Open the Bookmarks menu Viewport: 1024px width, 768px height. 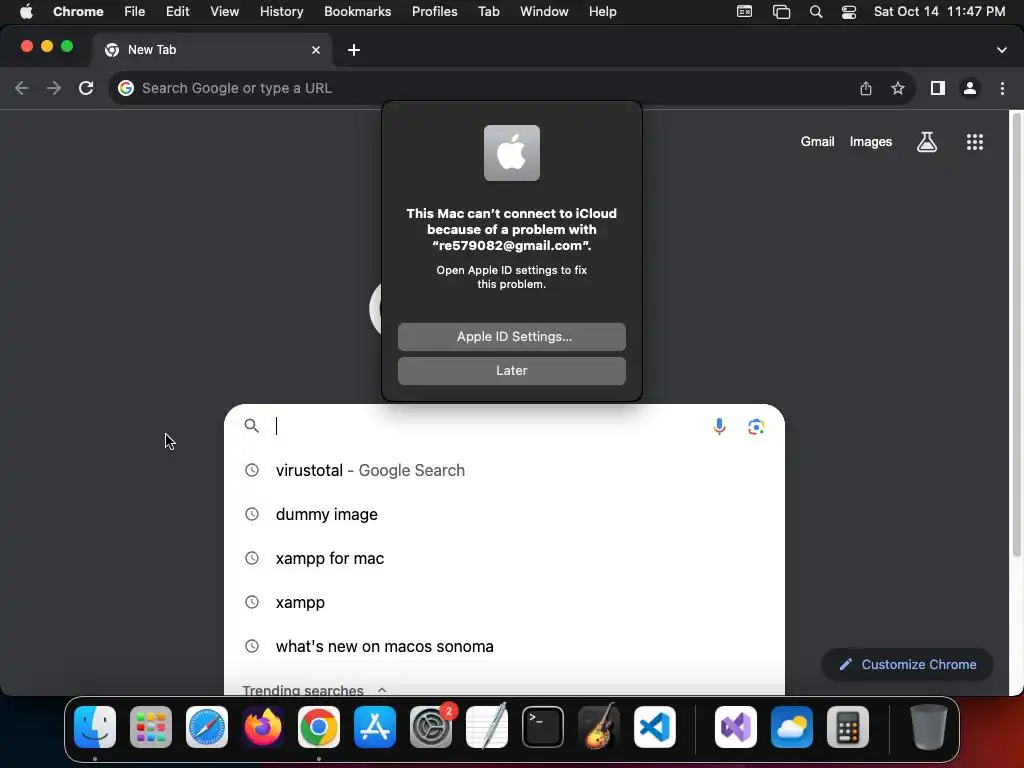357,12
